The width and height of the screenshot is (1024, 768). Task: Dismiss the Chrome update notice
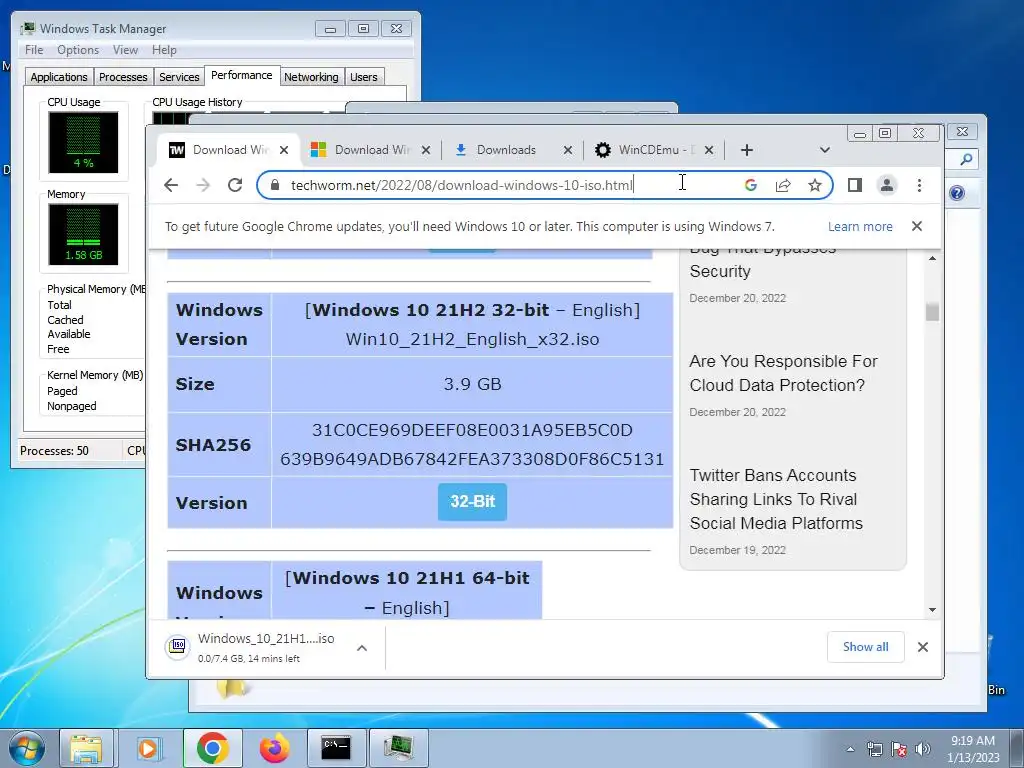(x=917, y=226)
